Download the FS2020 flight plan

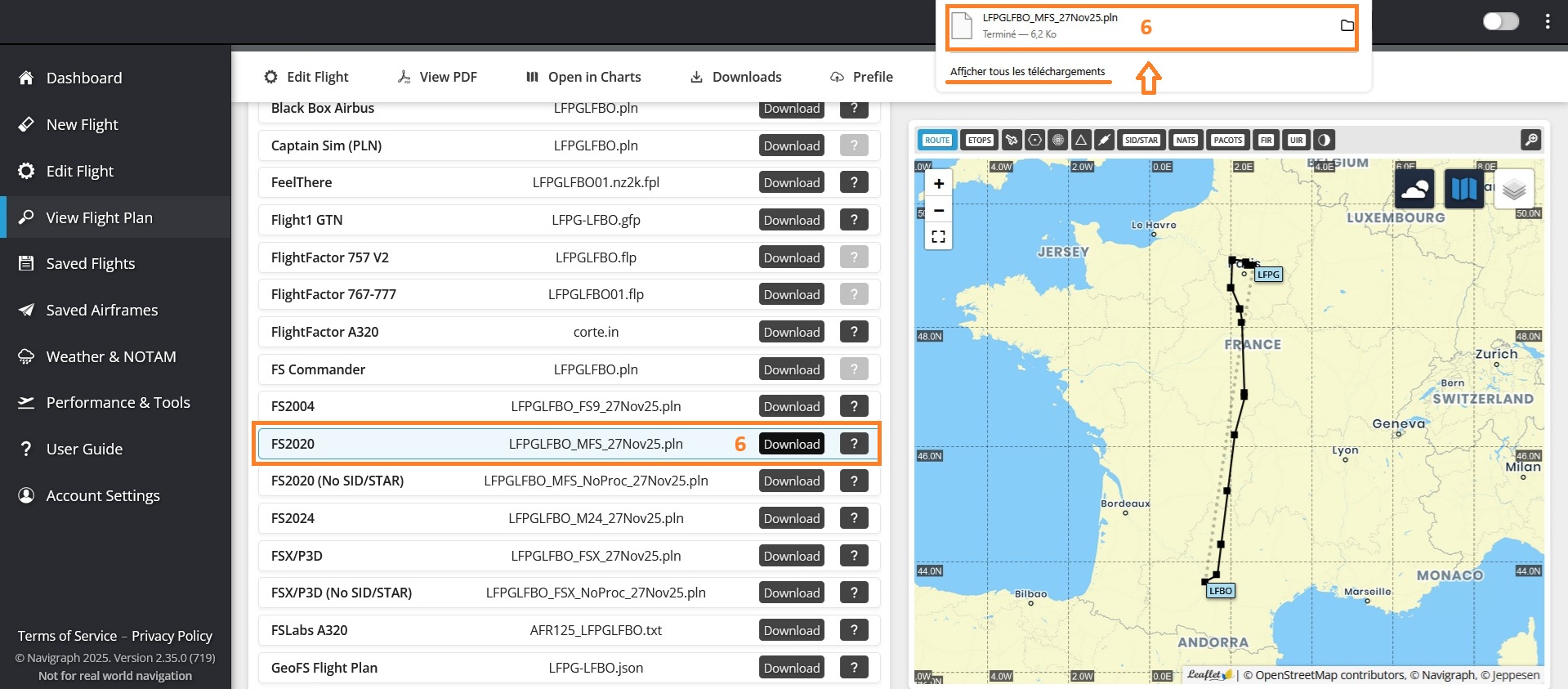792,444
